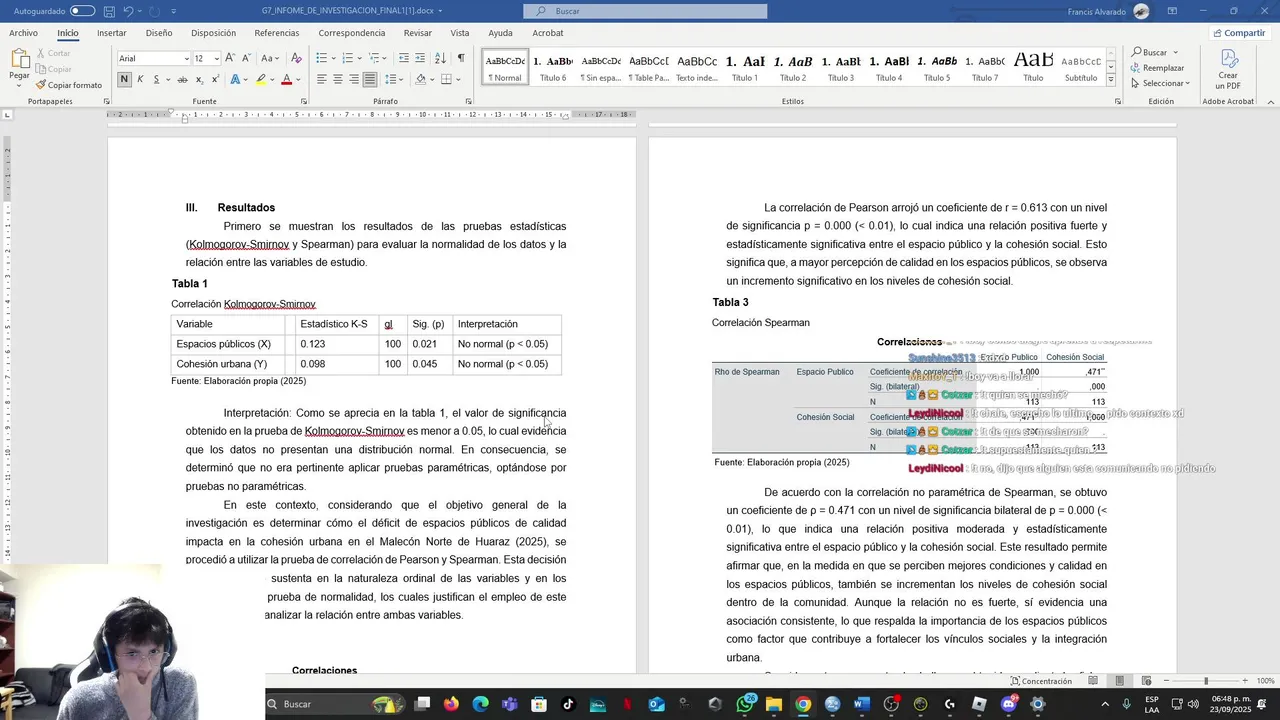
Task: Toggle superscript formatting
Action: tap(215, 79)
